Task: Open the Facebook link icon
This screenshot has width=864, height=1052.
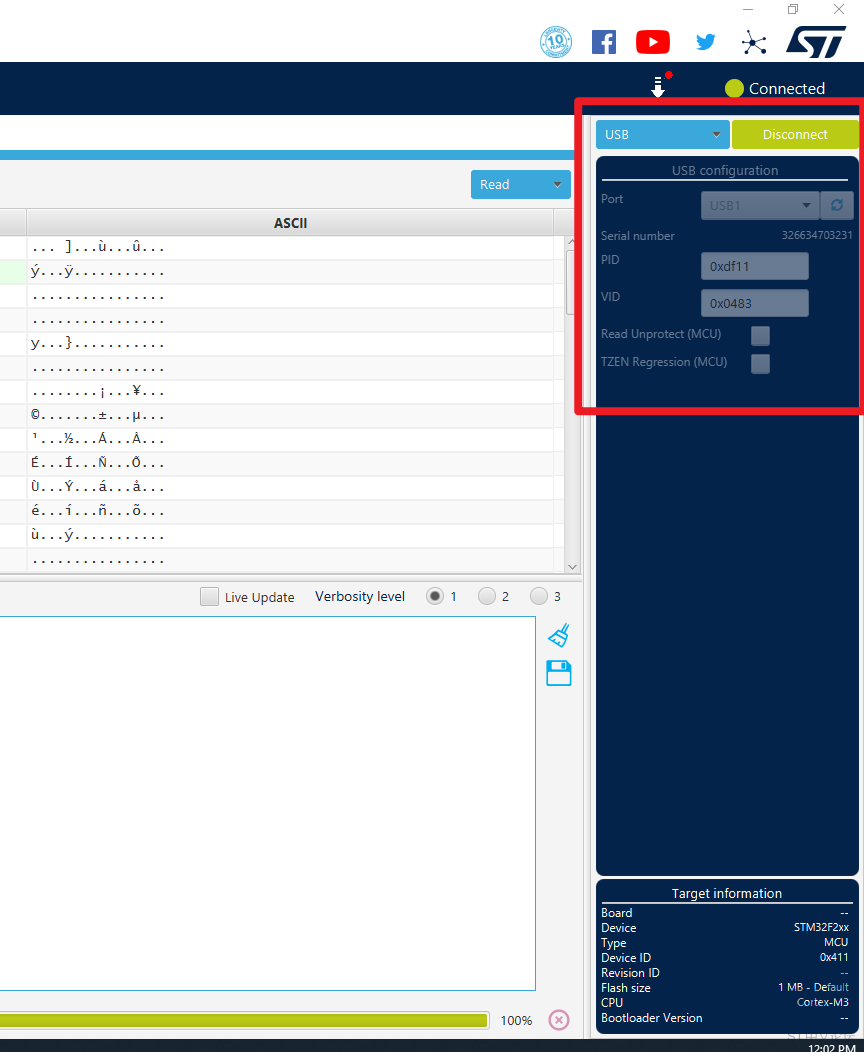Action: coord(604,42)
